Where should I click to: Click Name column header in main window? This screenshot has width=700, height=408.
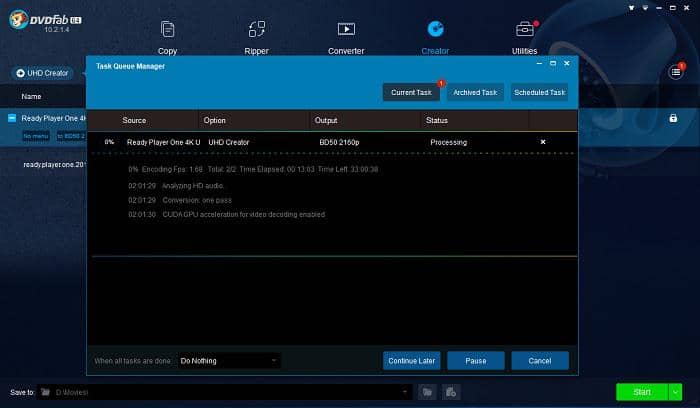[x=31, y=96]
